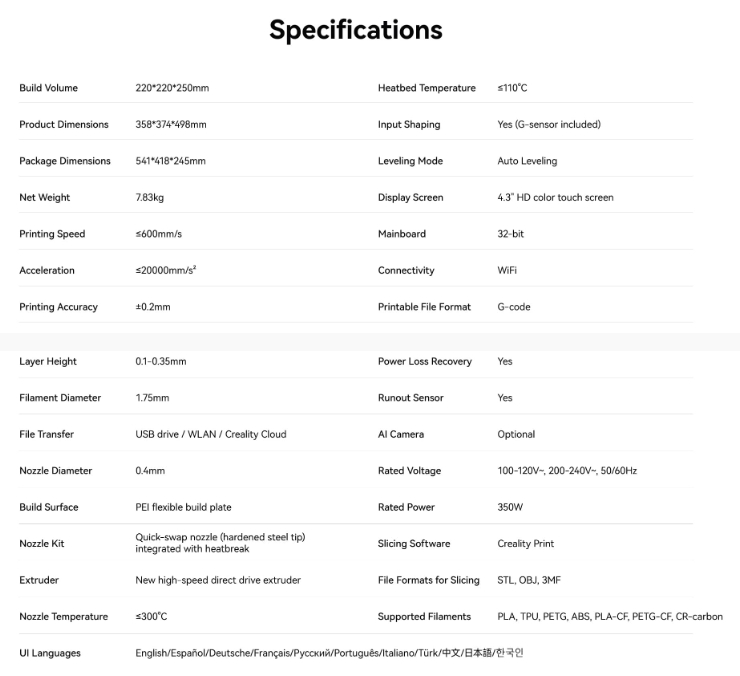740x676 pixels.
Task: Click the Display Screen label
Action: (410, 198)
